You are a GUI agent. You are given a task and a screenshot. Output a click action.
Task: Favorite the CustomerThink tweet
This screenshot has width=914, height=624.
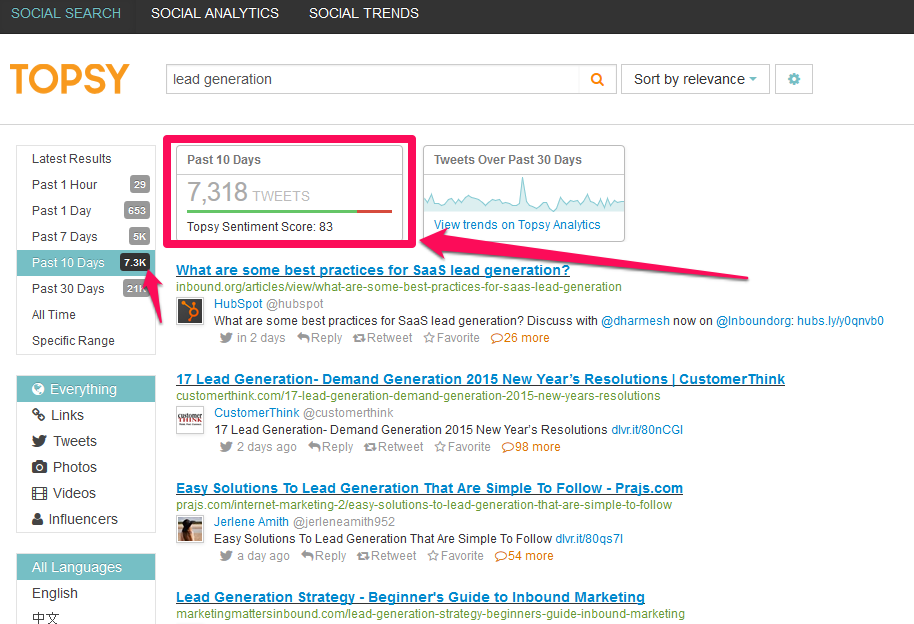click(x=463, y=447)
